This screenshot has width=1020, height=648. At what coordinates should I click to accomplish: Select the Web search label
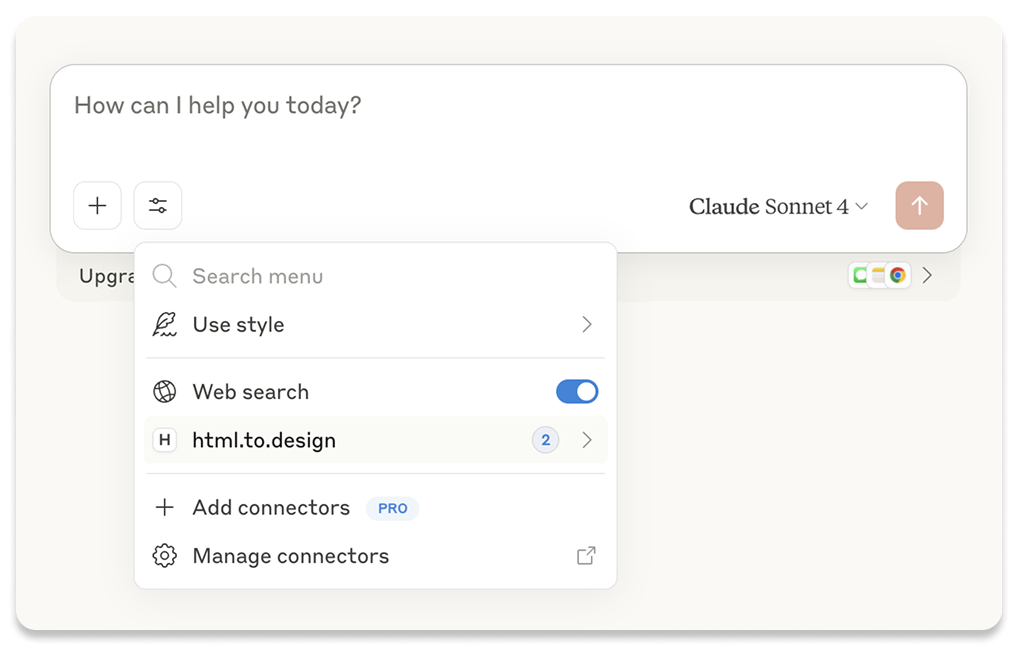(250, 392)
